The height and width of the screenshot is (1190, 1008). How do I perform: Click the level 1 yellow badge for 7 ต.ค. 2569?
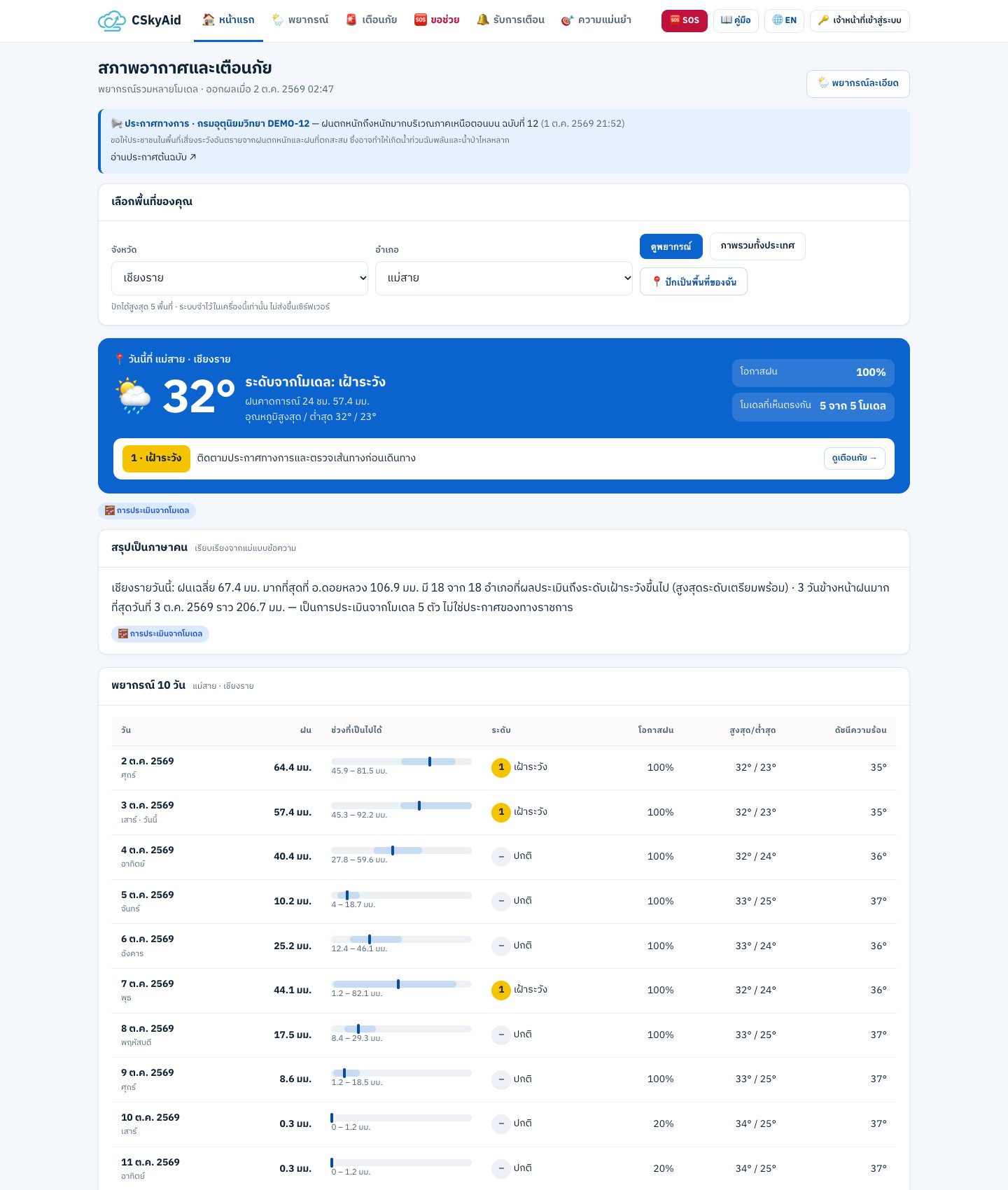[501, 990]
